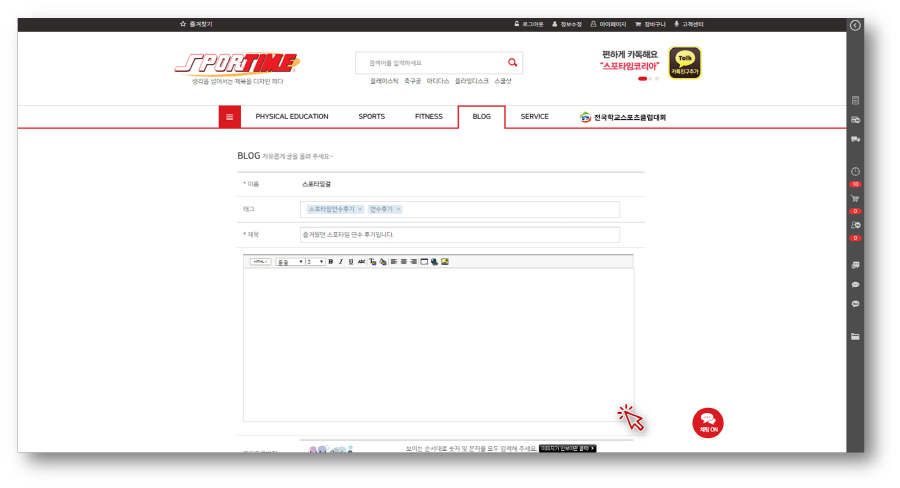Switch the editor to HTML mode
The image size is (900, 488).
coord(260,262)
